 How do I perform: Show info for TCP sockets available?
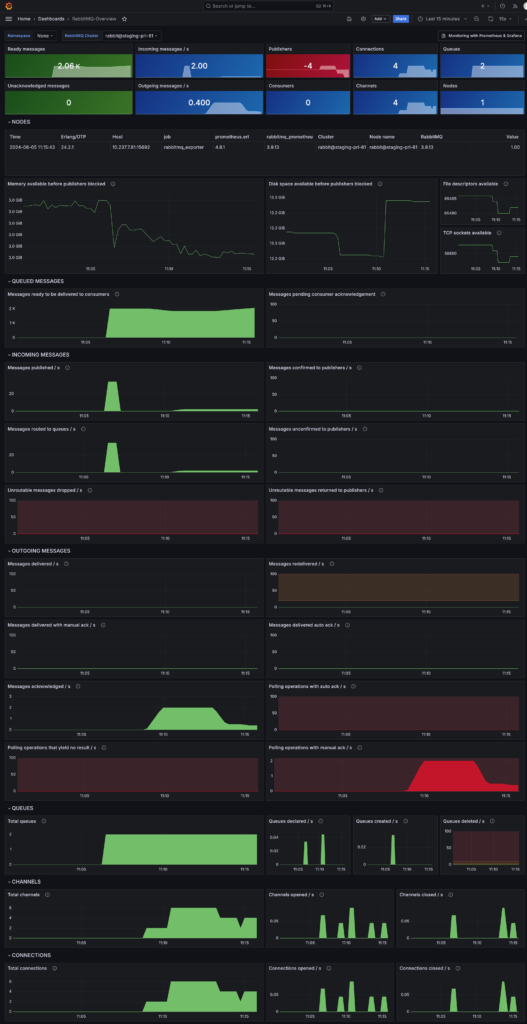coord(499,232)
